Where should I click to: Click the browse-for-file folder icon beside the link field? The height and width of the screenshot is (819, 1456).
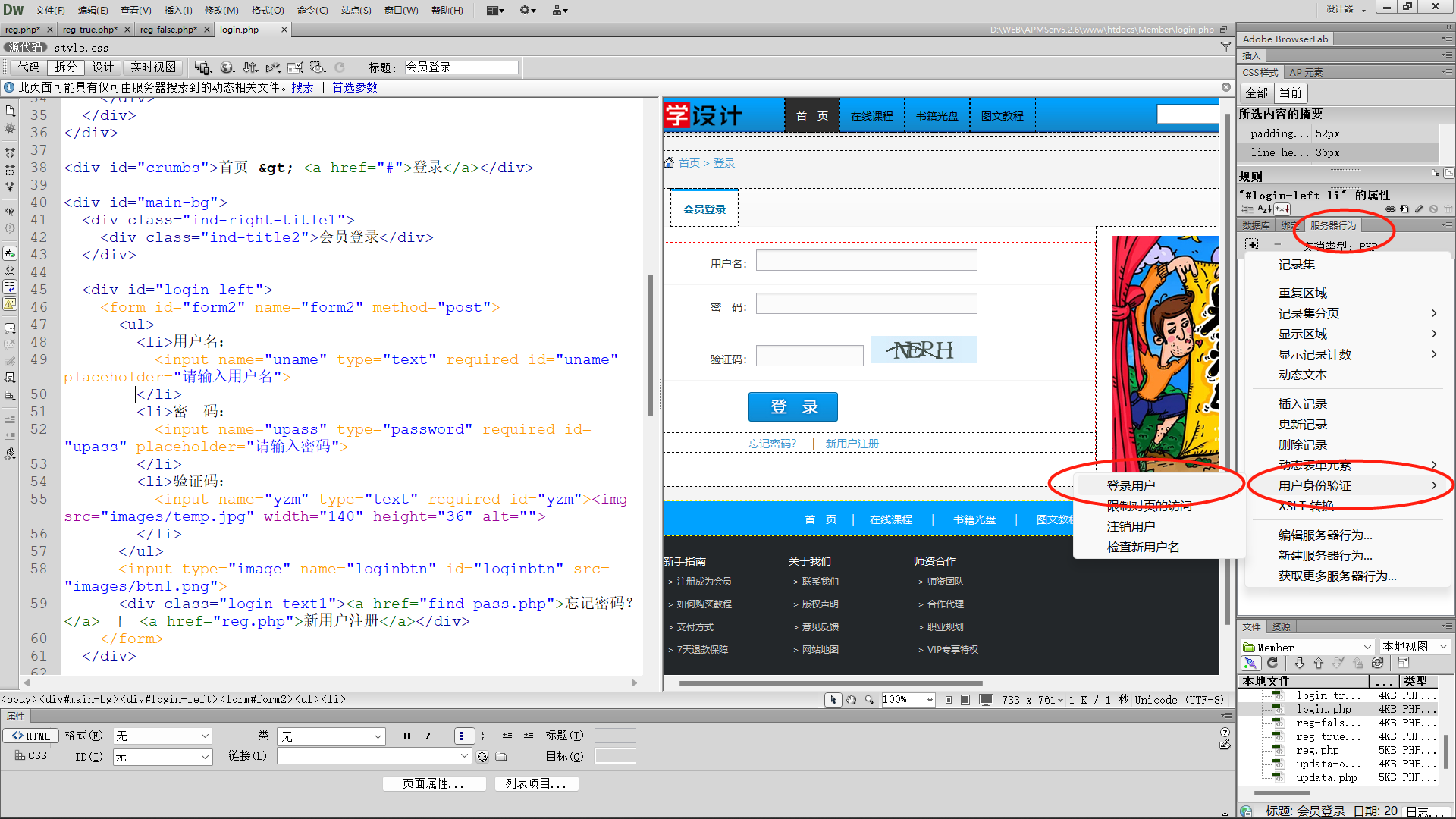(501, 757)
